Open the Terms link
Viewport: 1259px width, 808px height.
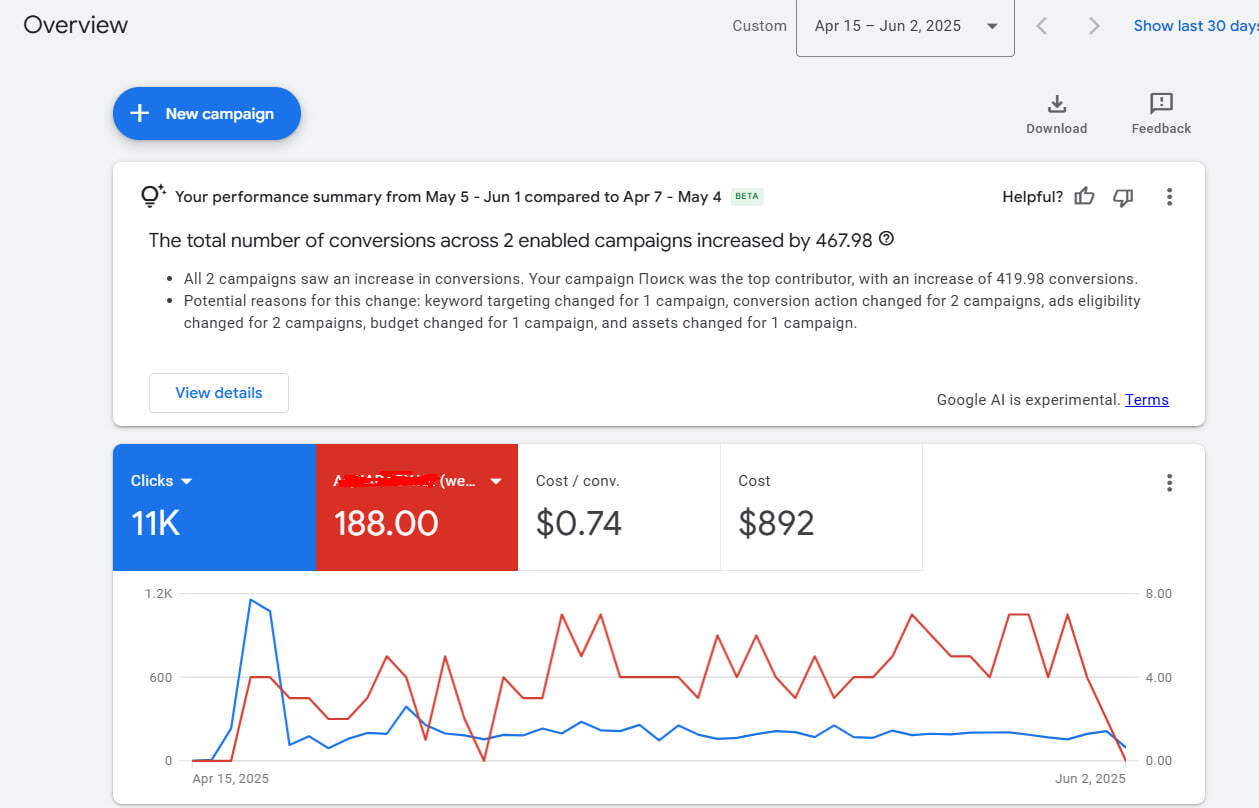tap(1147, 400)
